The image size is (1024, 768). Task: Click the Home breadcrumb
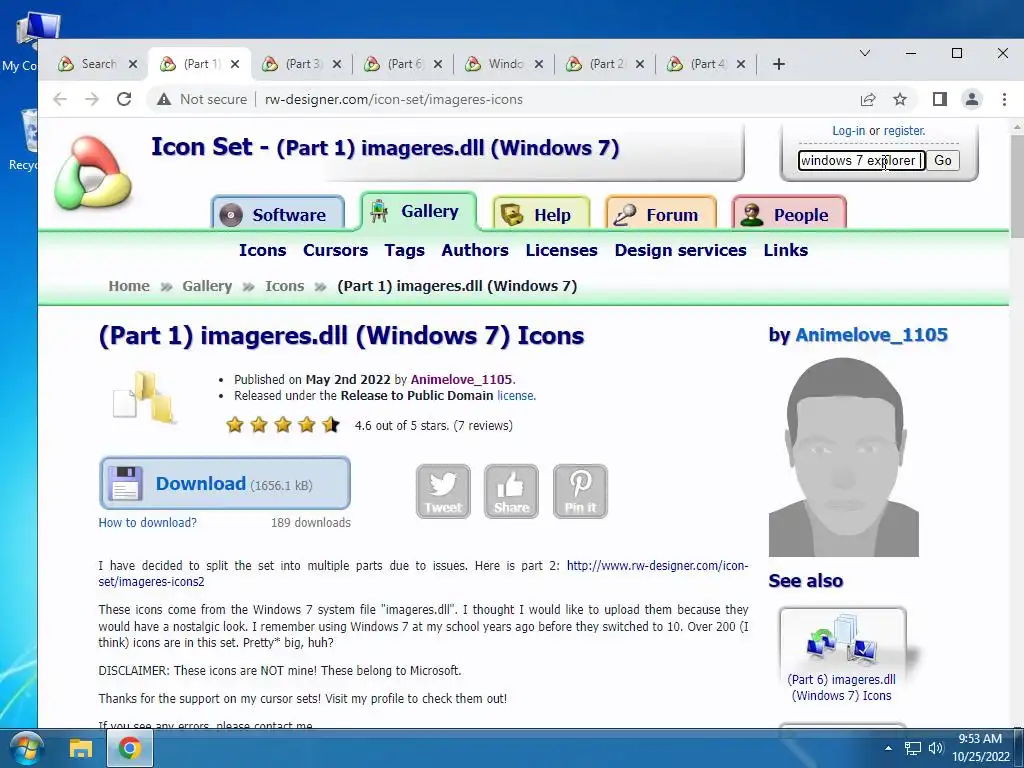[129, 286]
